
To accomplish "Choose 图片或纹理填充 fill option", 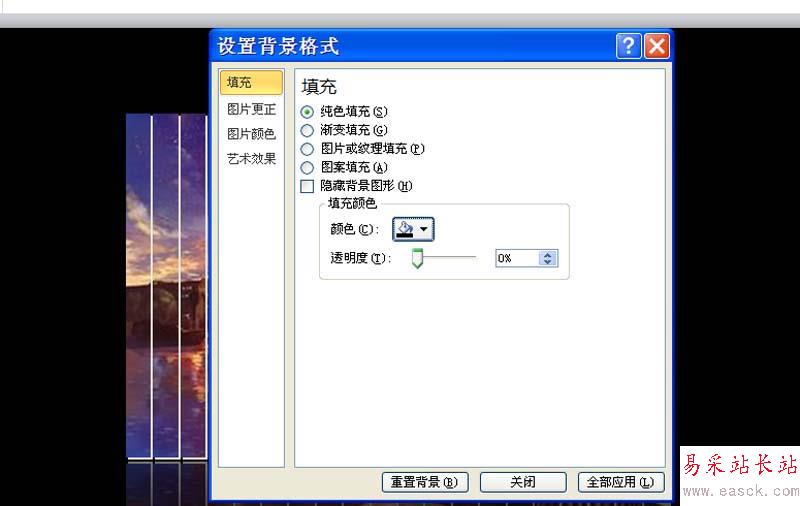I will coord(307,149).
